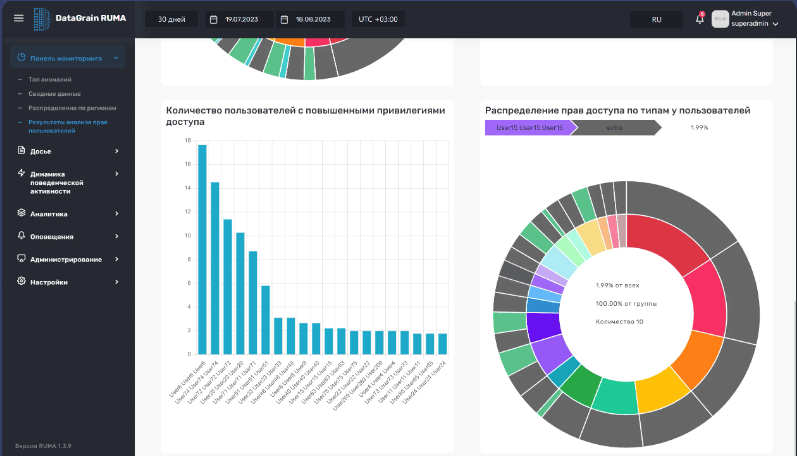Open the notifications bell in the header
This screenshot has width=797, height=456.
pos(700,19)
